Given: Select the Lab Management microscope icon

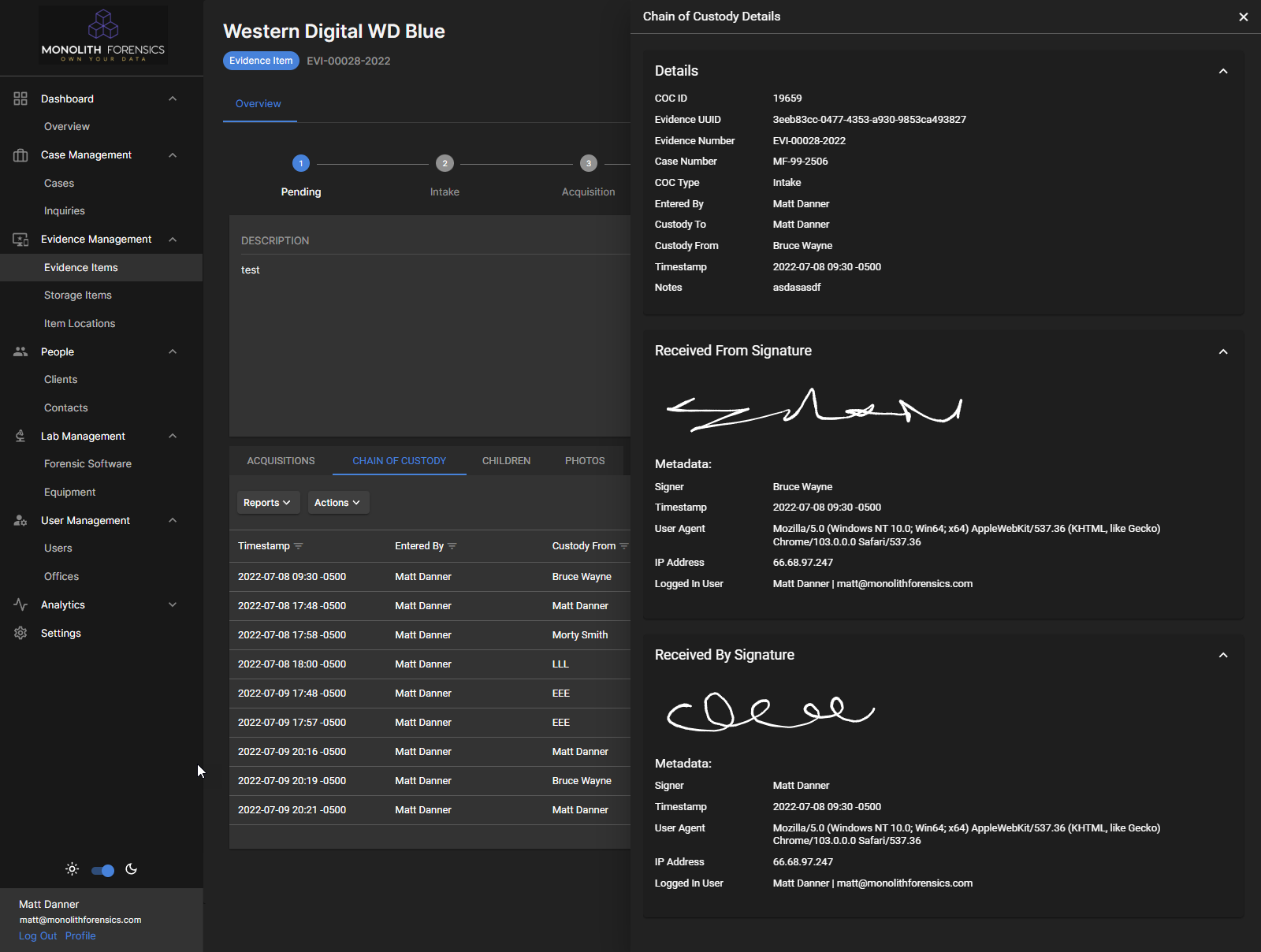Looking at the screenshot, I should 20,436.
